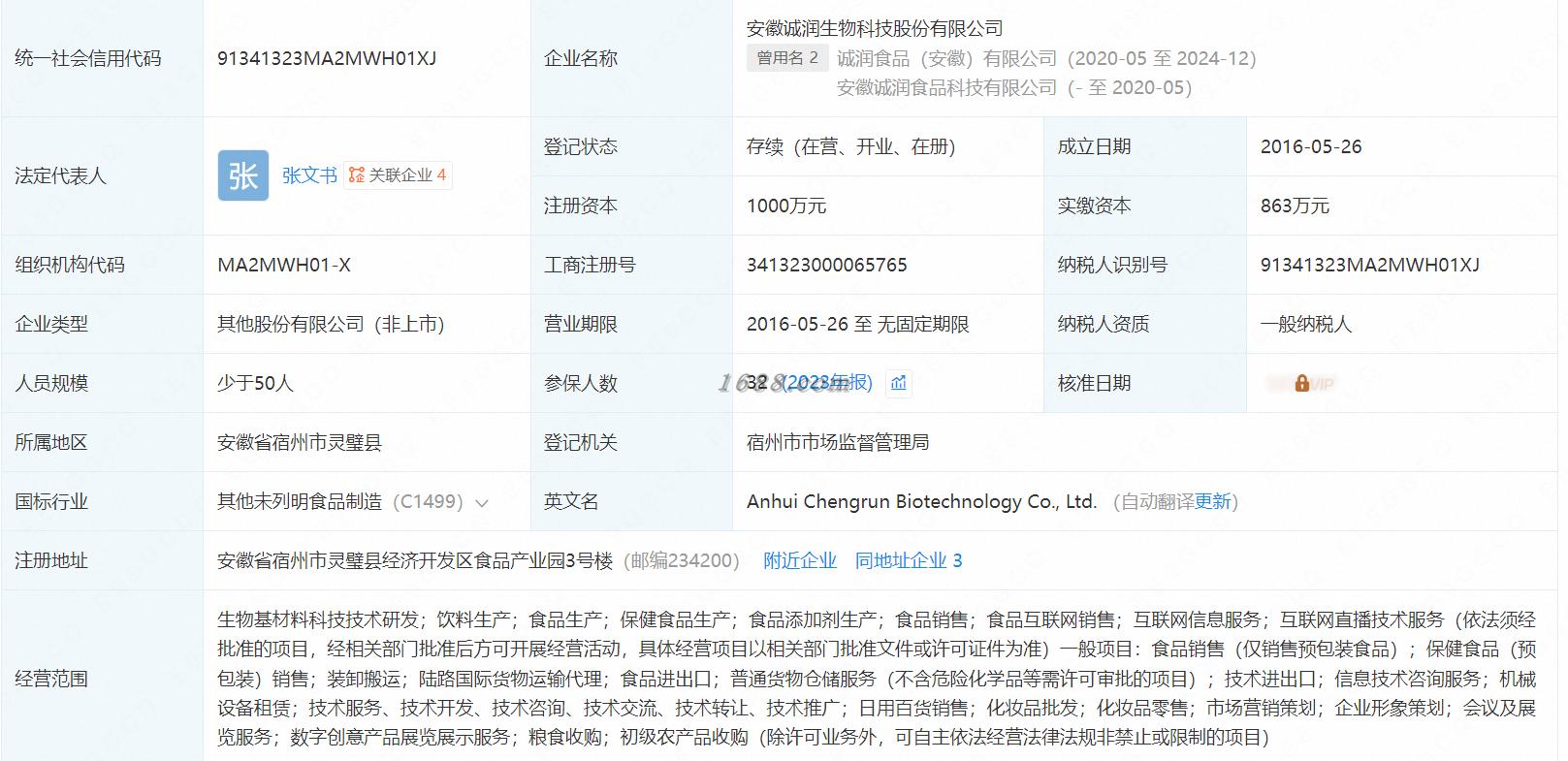Click the 法定代表人 label cell
This screenshot has height=761, width=1568.
tap(102, 175)
